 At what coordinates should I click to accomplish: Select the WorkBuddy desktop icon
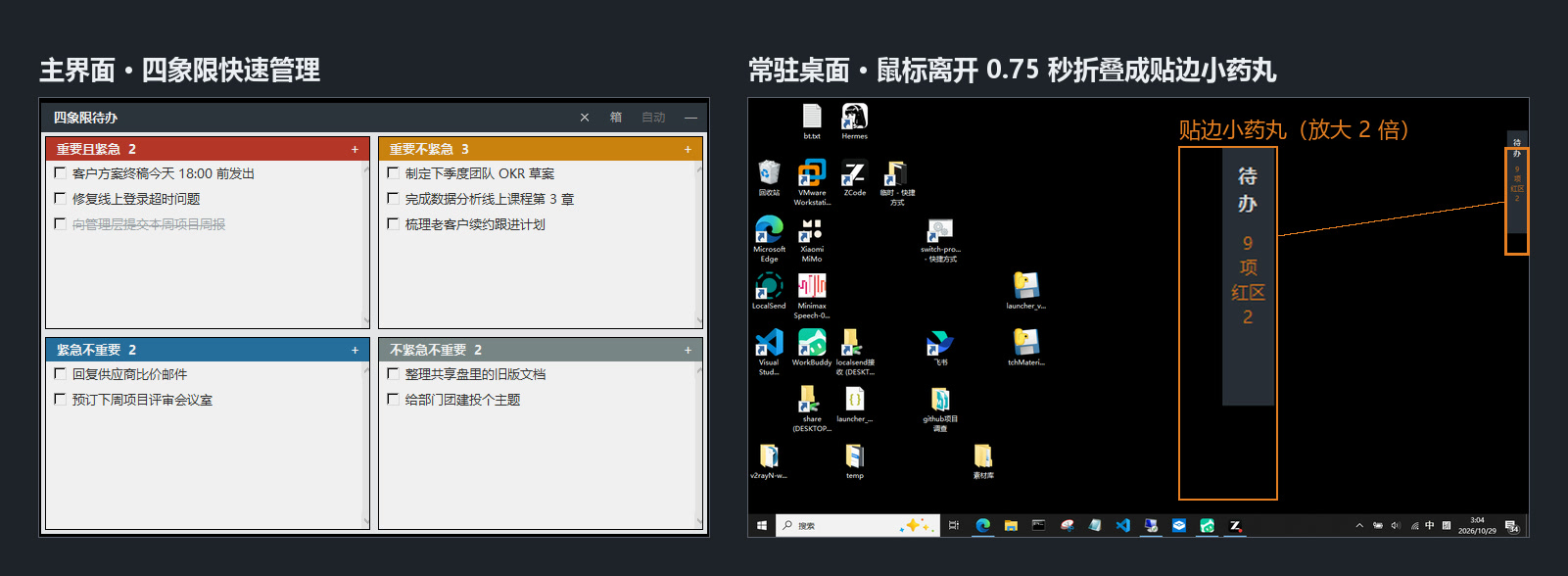(x=812, y=348)
